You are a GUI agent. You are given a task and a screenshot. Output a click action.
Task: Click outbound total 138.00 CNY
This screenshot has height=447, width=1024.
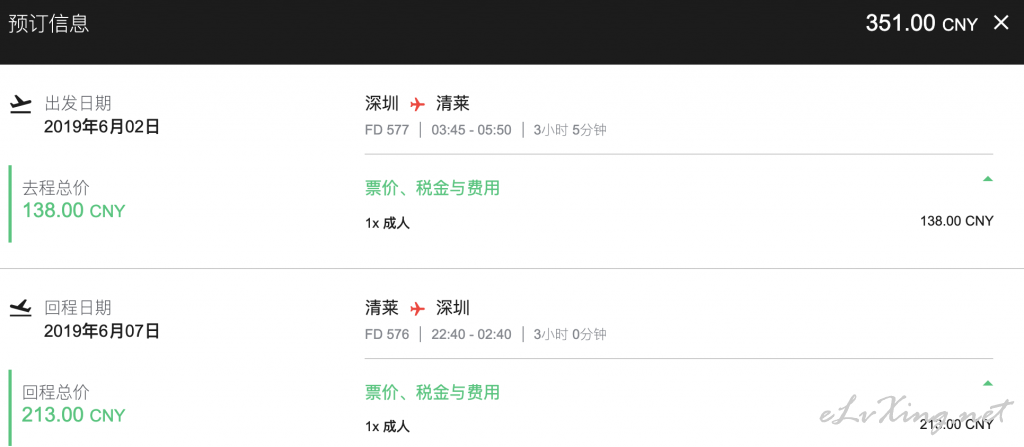click(x=74, y=210)
